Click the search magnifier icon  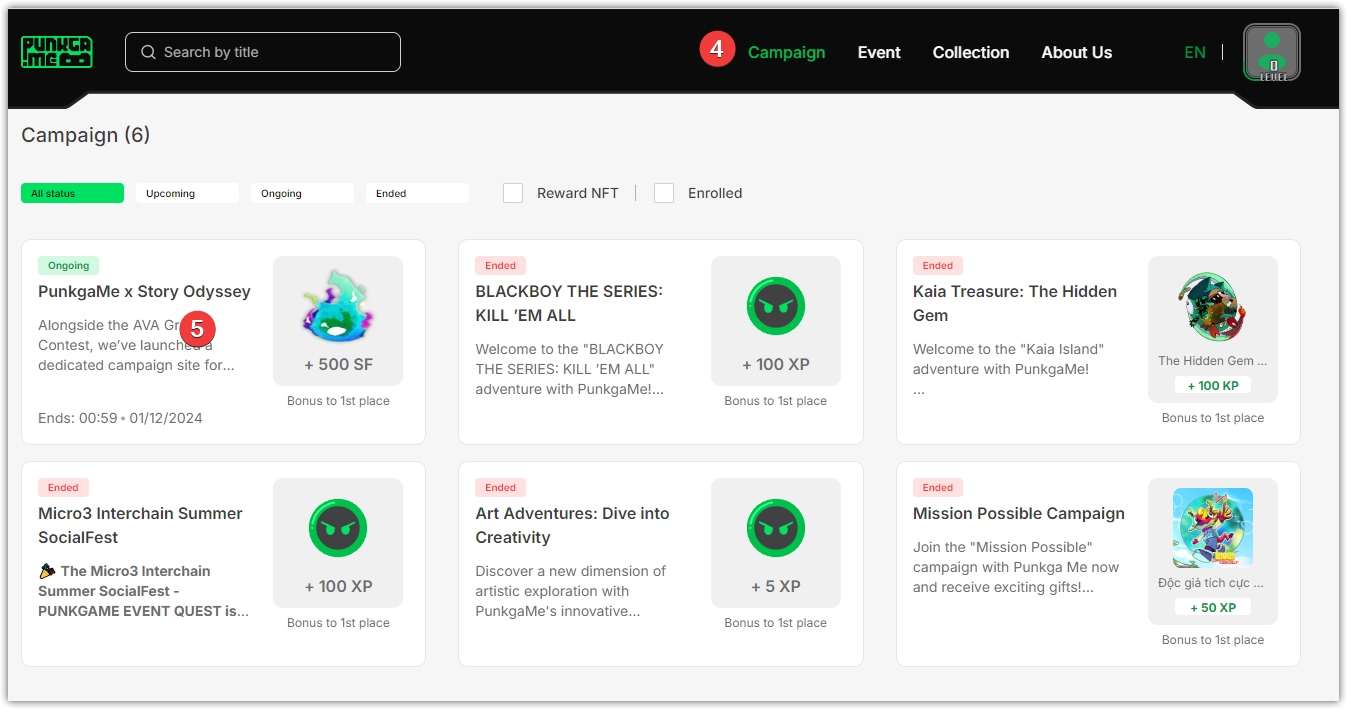click(148, 52)
